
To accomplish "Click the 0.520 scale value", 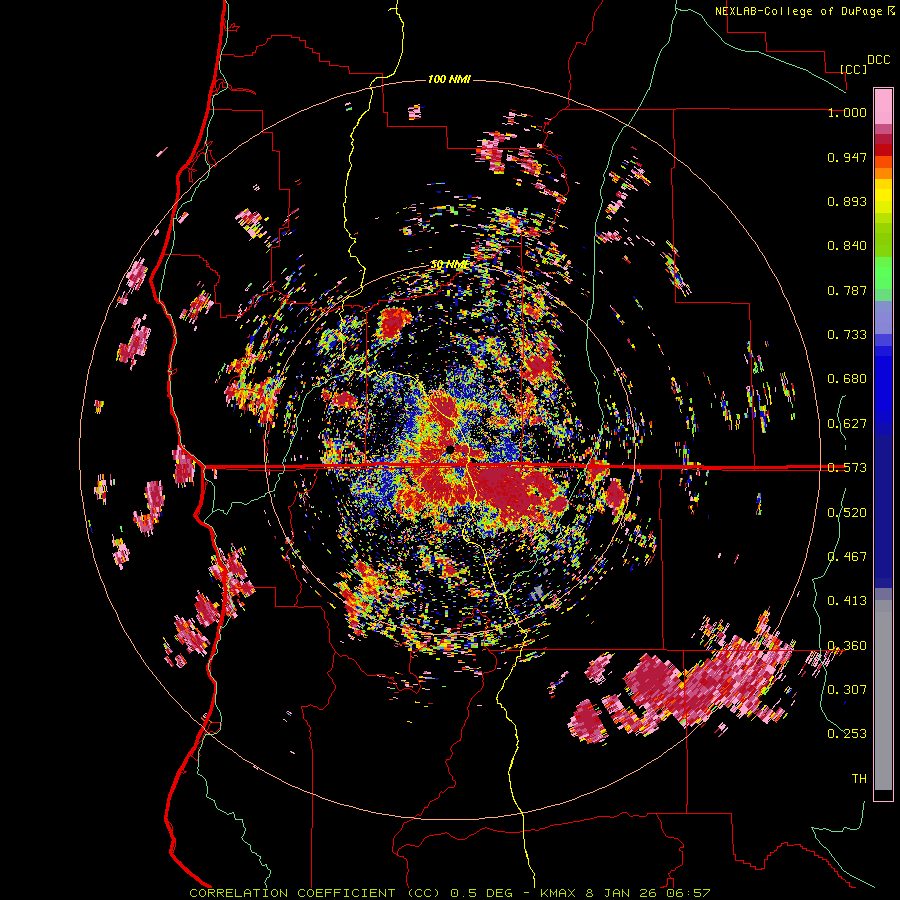I will coord(847,513).
